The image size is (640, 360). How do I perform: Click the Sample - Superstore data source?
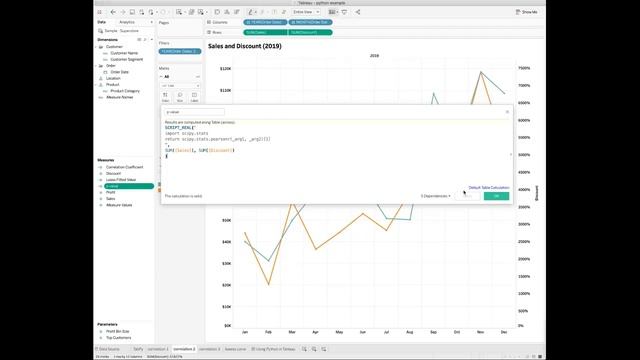point(121,31)
